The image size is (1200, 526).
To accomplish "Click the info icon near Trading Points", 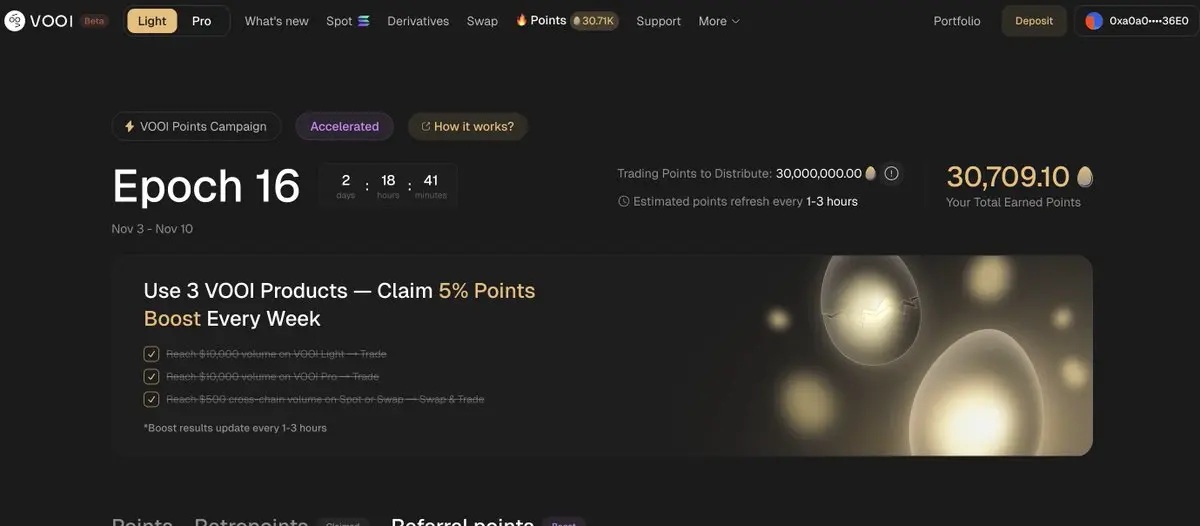I will 892,173.
